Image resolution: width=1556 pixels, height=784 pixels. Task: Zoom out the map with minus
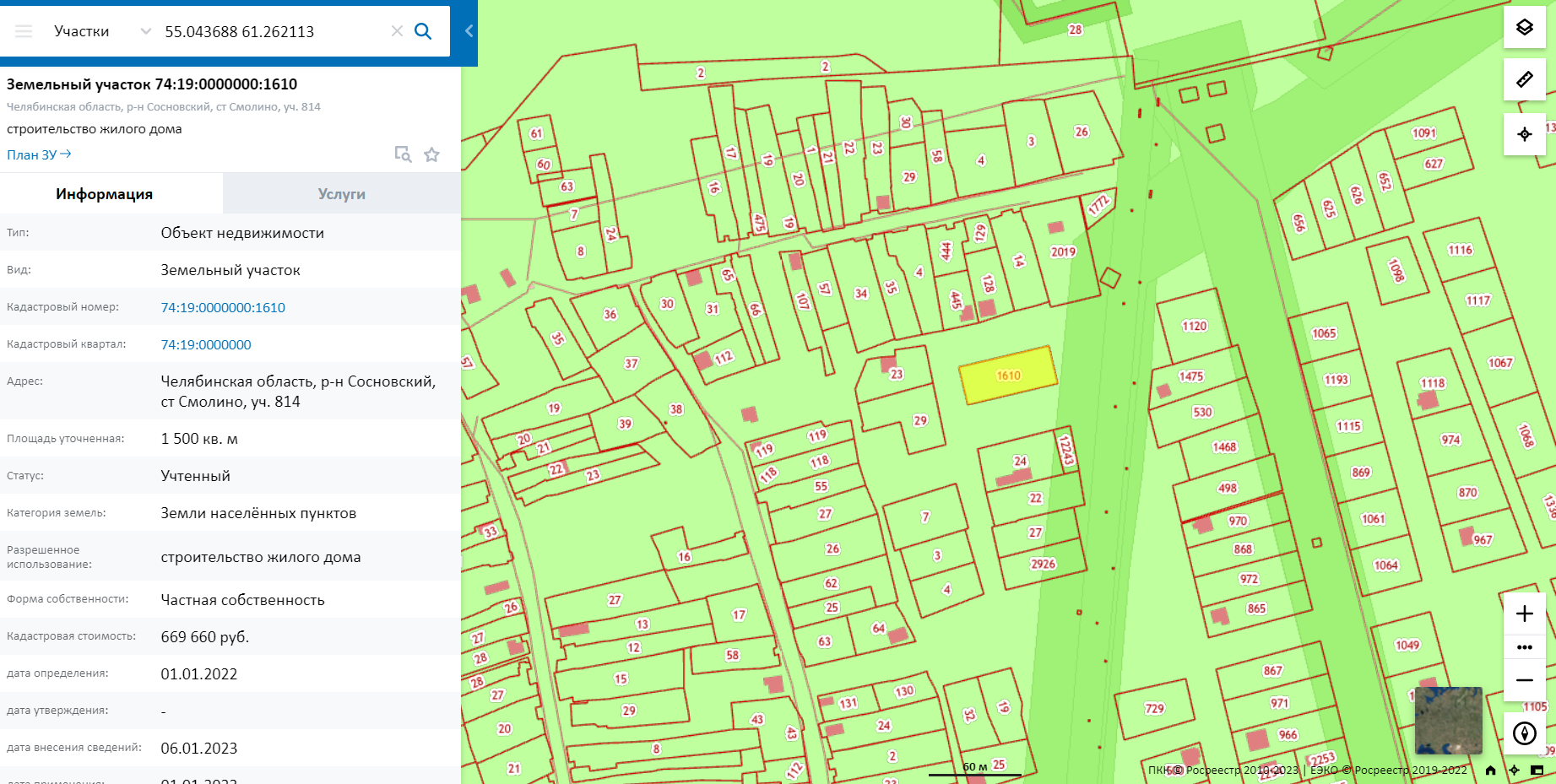click(x=1524, y=680)
